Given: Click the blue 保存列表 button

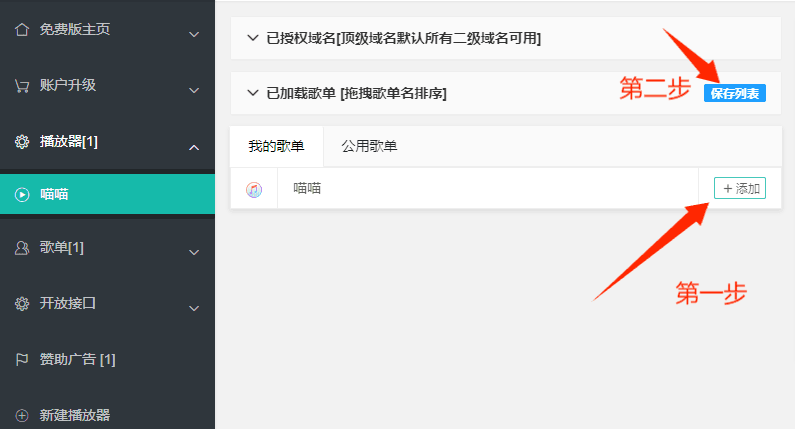Looking at the screenshot, I should pos(735,93).
